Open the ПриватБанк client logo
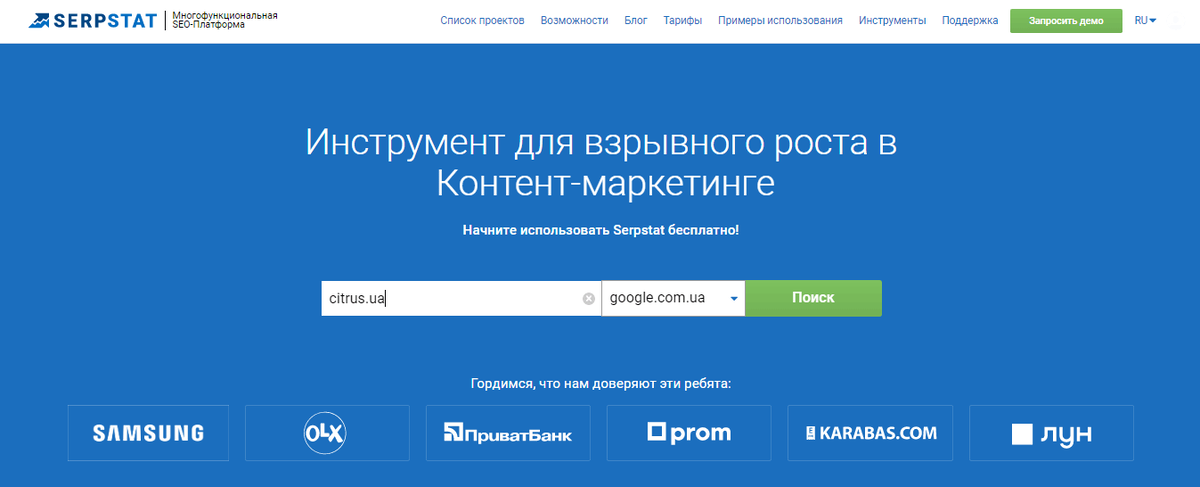This screenshot has width=1200, height=487. click(508, 433)
